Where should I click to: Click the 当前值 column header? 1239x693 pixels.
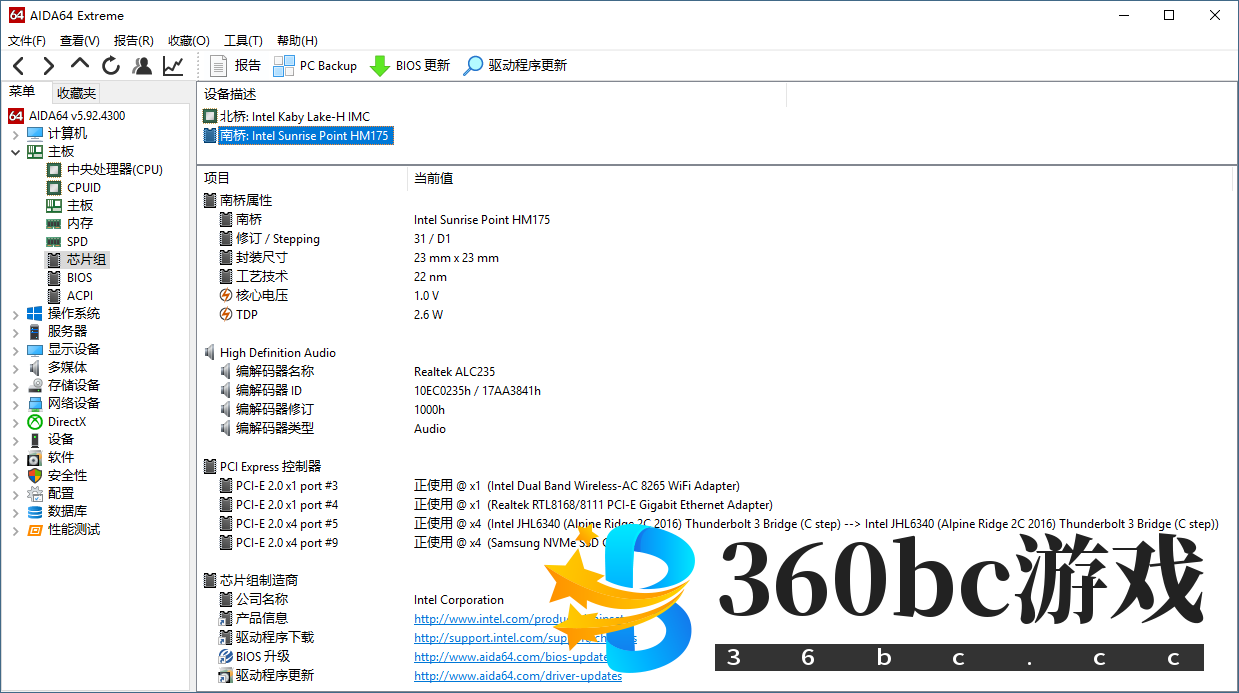coord(433,178)
